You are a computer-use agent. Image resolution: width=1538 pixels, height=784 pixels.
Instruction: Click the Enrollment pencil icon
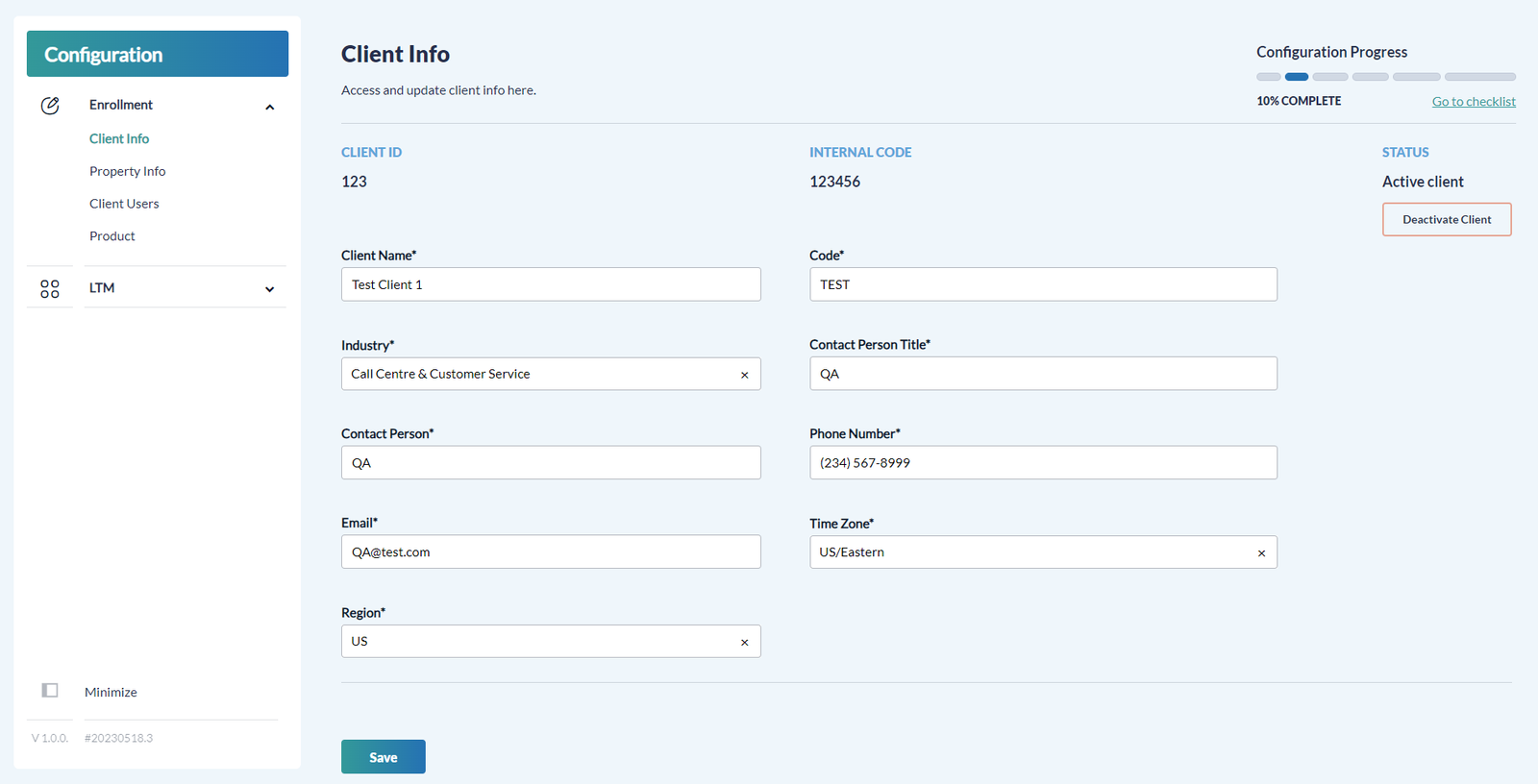point(50,106)
